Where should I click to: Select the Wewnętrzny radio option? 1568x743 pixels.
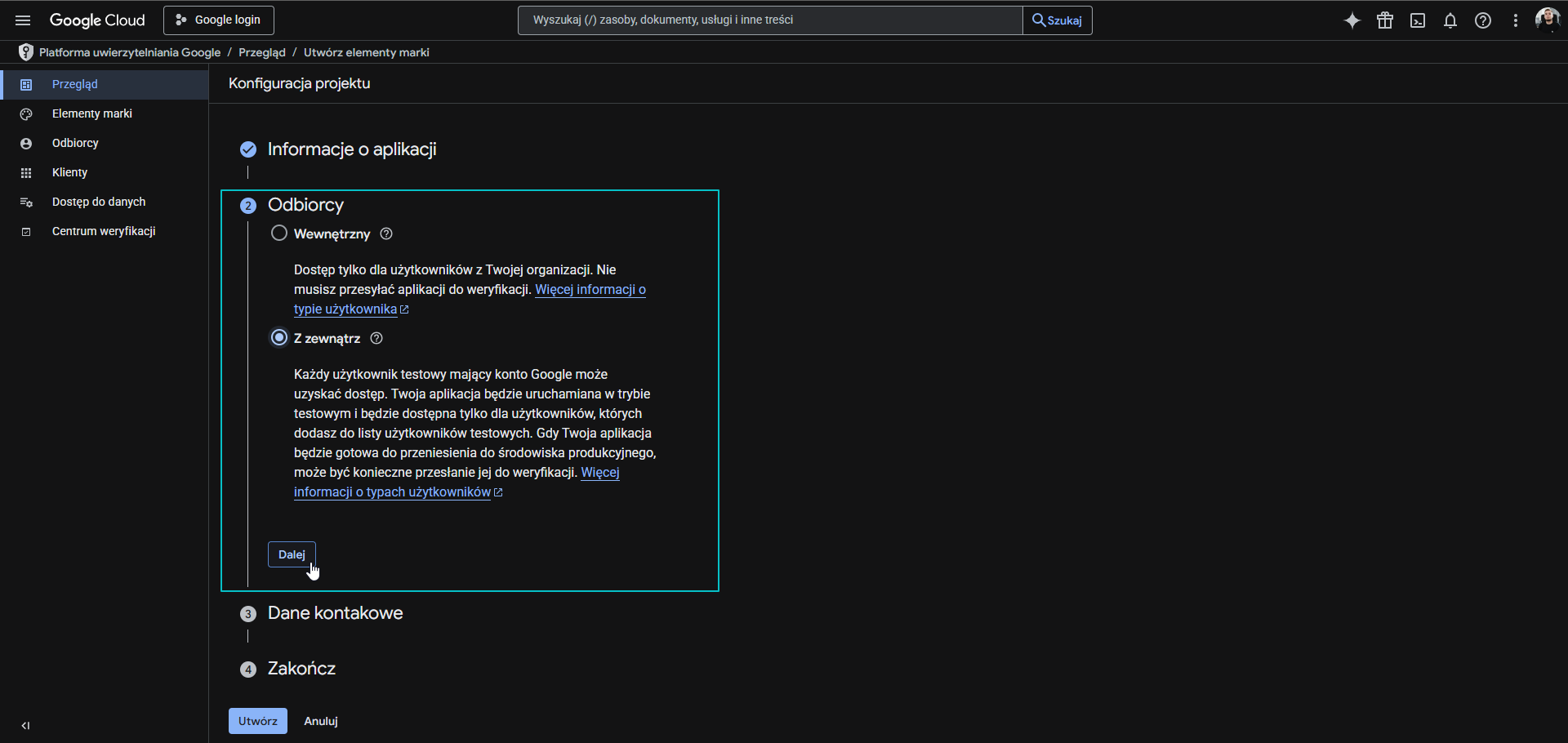point(279,234)
